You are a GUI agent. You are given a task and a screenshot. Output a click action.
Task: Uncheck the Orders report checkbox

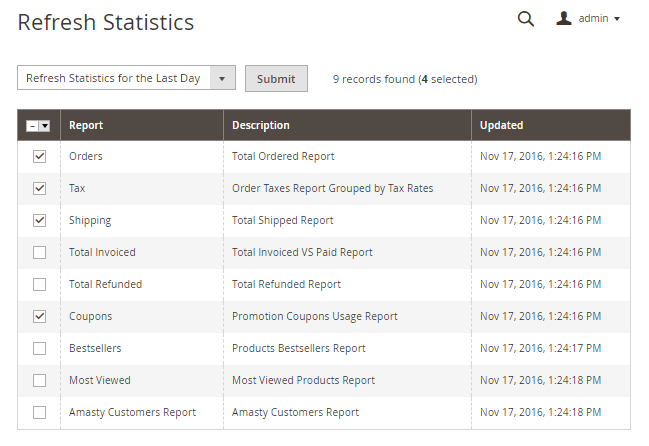40,157
